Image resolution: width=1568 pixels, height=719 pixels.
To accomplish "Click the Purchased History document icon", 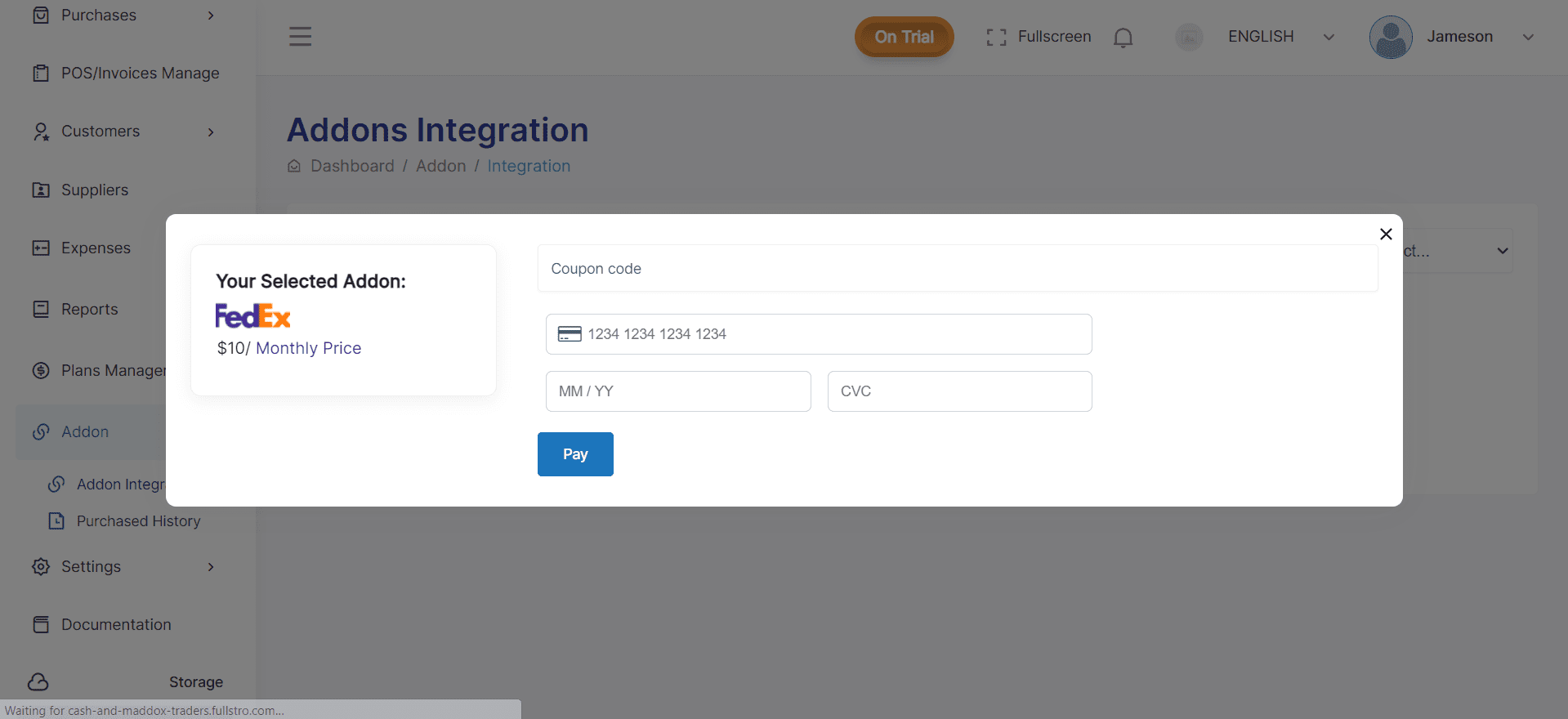I will pyautogui.click(x=56, y=521).
